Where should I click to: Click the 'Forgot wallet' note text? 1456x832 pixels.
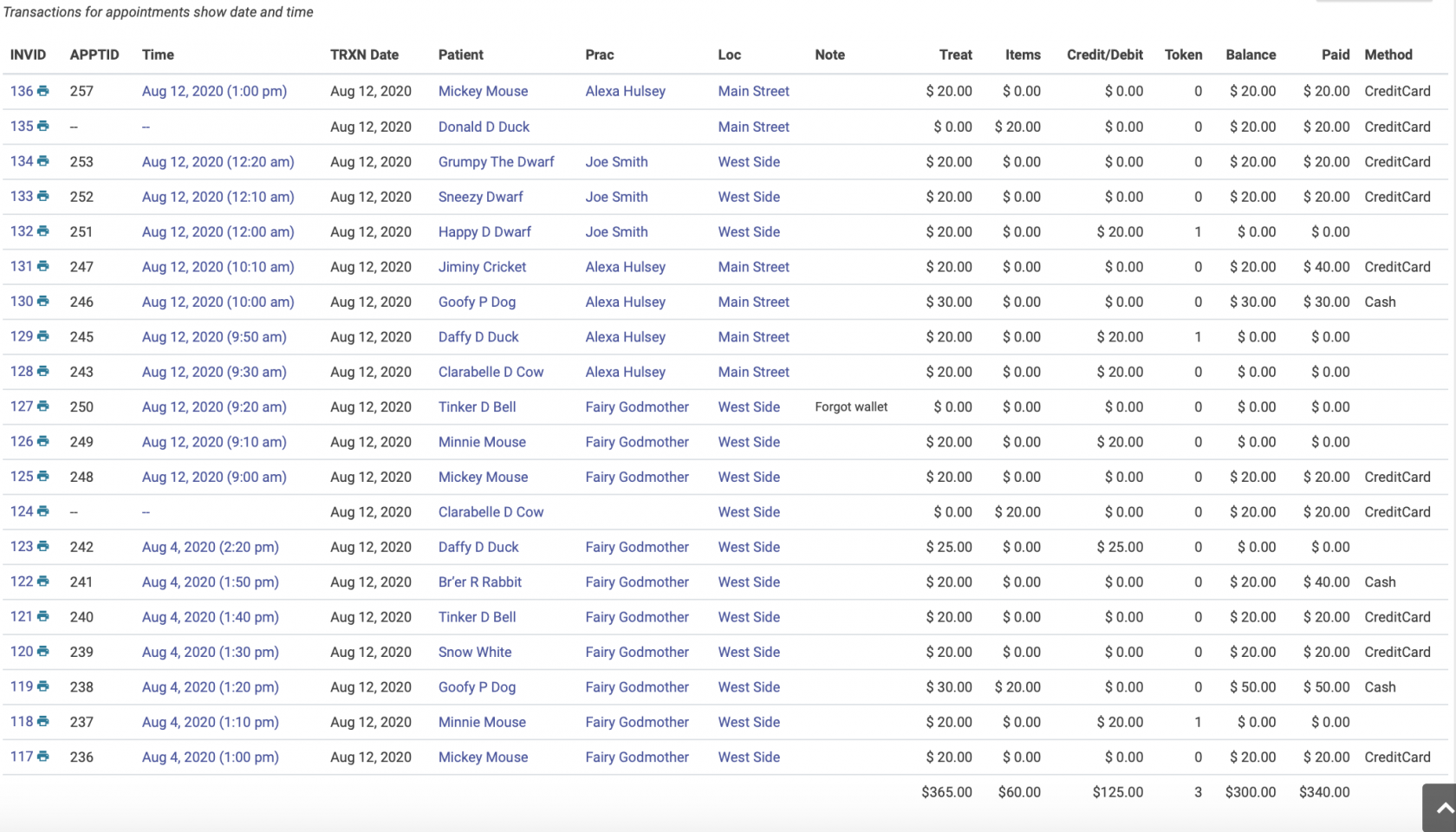coord(851,406)
